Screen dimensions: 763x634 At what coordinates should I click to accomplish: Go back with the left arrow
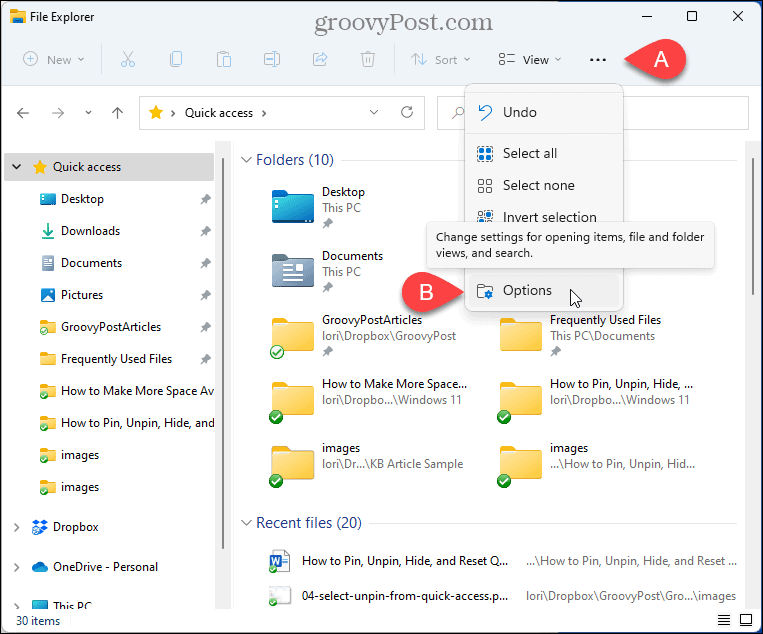23,113
